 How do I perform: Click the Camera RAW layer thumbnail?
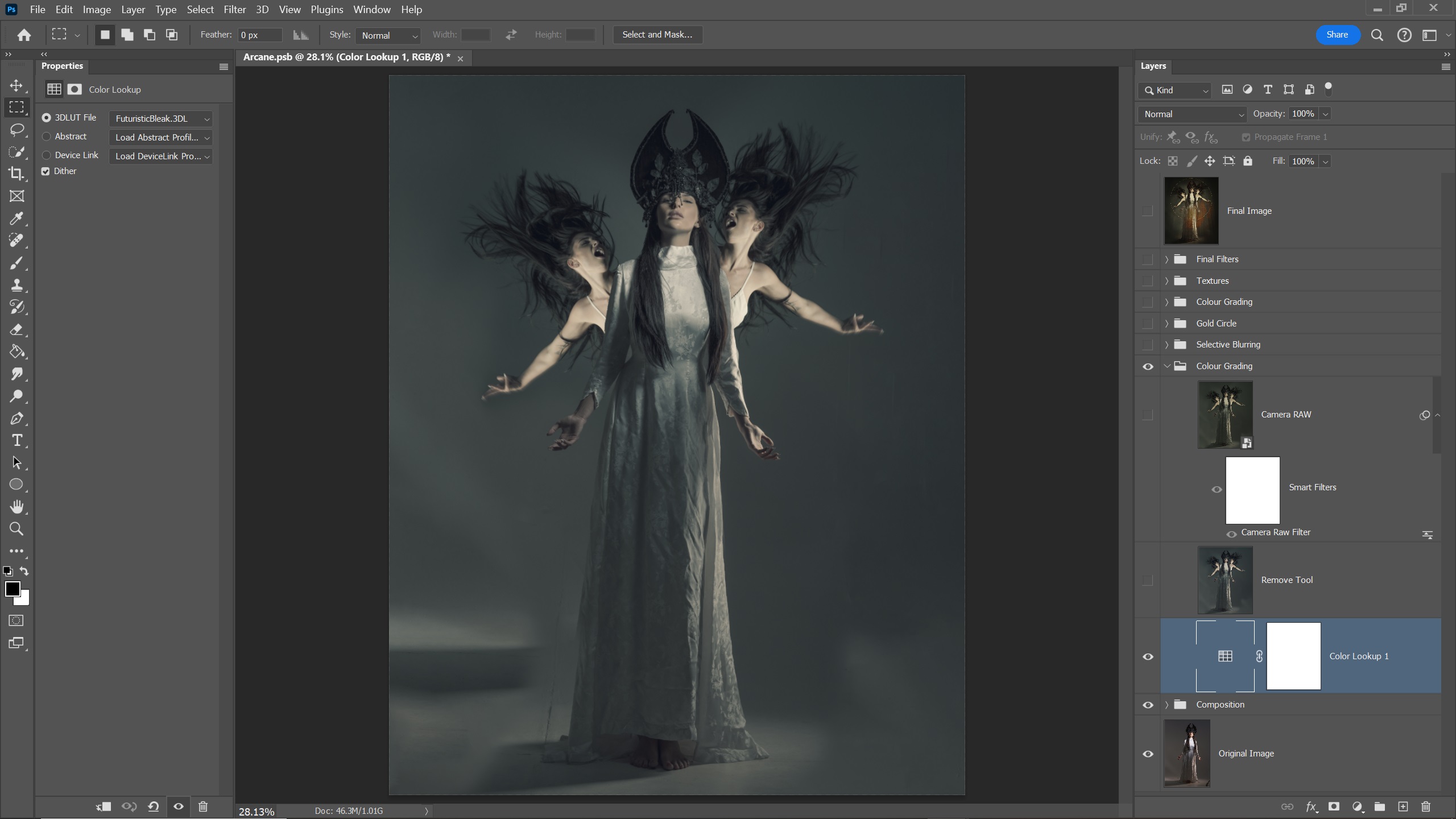(1225, 414)
